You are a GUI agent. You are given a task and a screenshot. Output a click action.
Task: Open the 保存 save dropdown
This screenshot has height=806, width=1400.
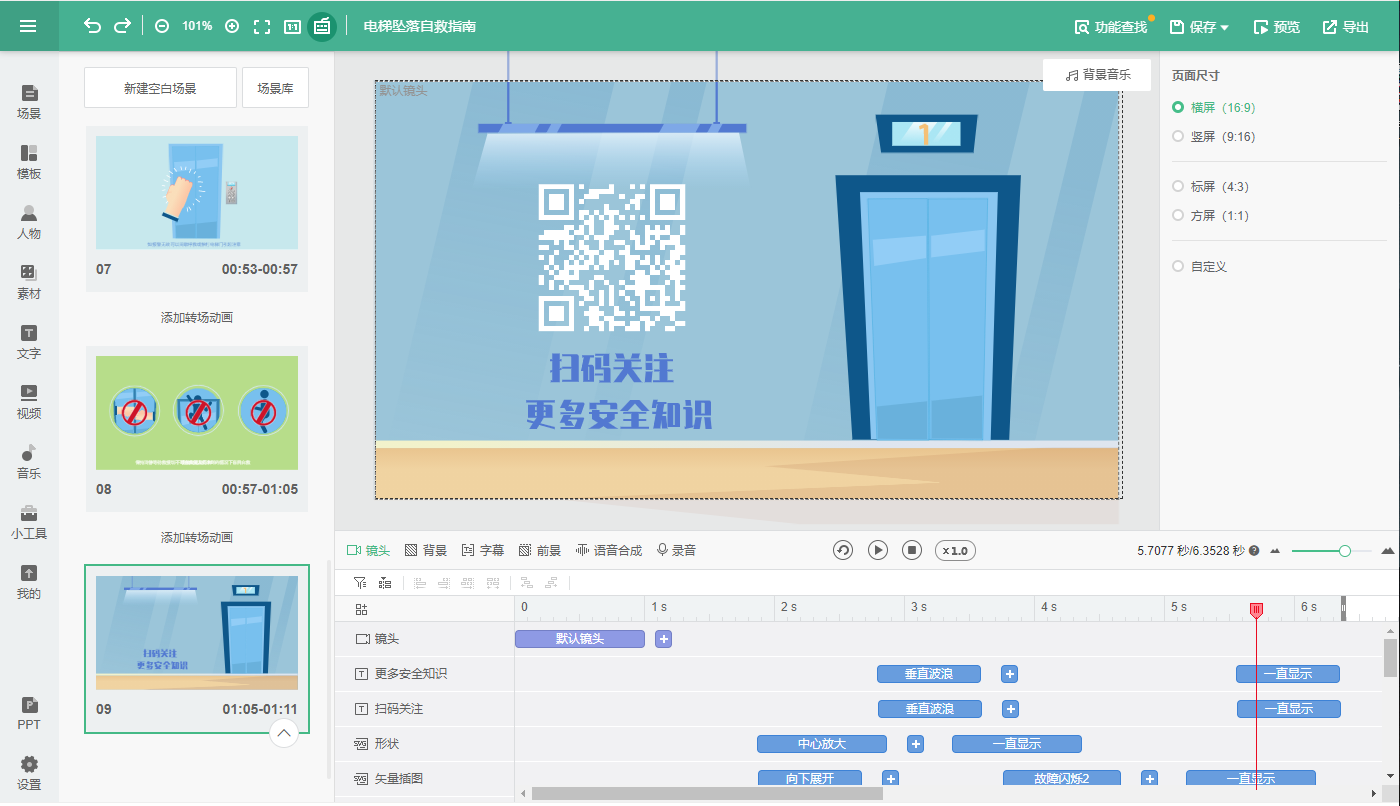[1199, 27]
